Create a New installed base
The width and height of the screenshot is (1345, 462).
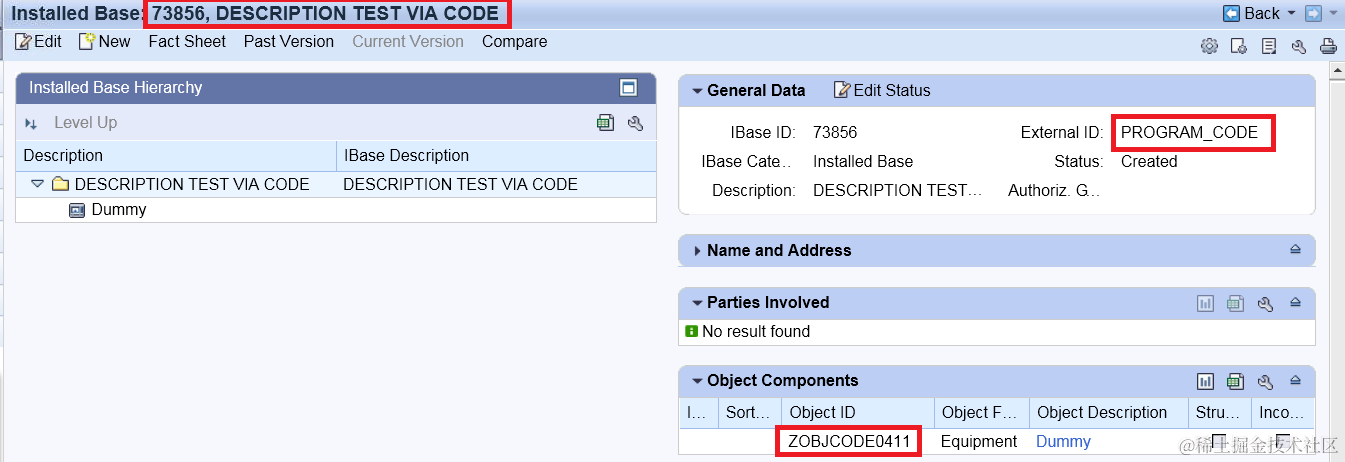(x=104, y=42)
